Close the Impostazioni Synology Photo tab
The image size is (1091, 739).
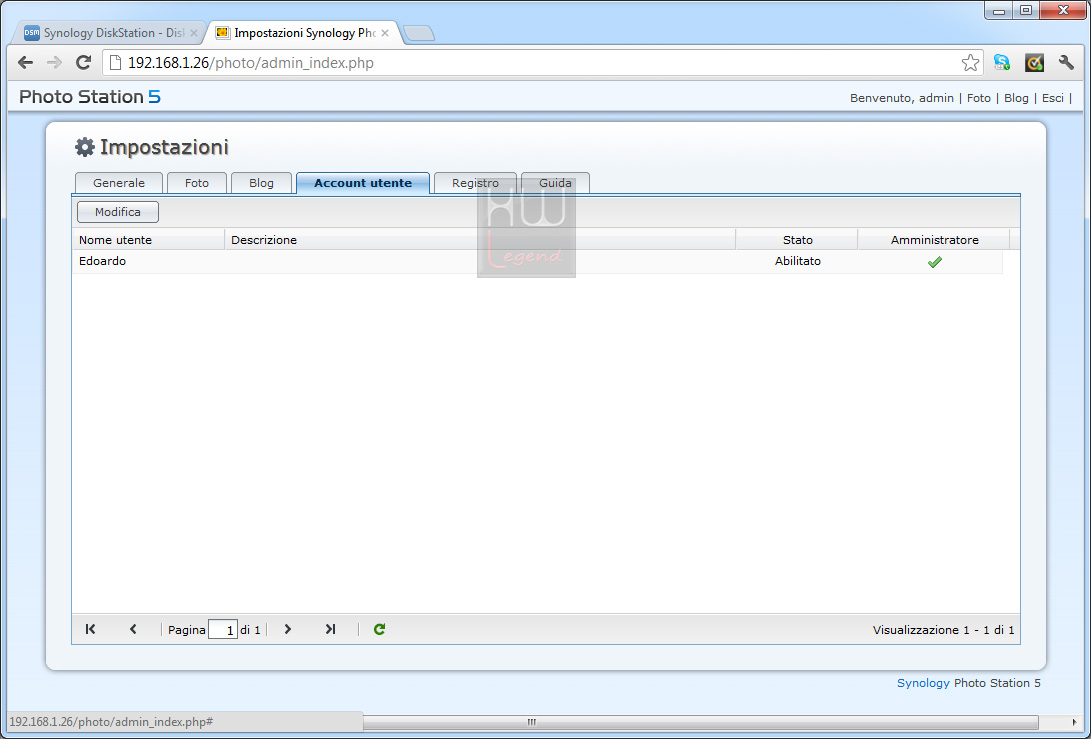[x=385, y=33]
